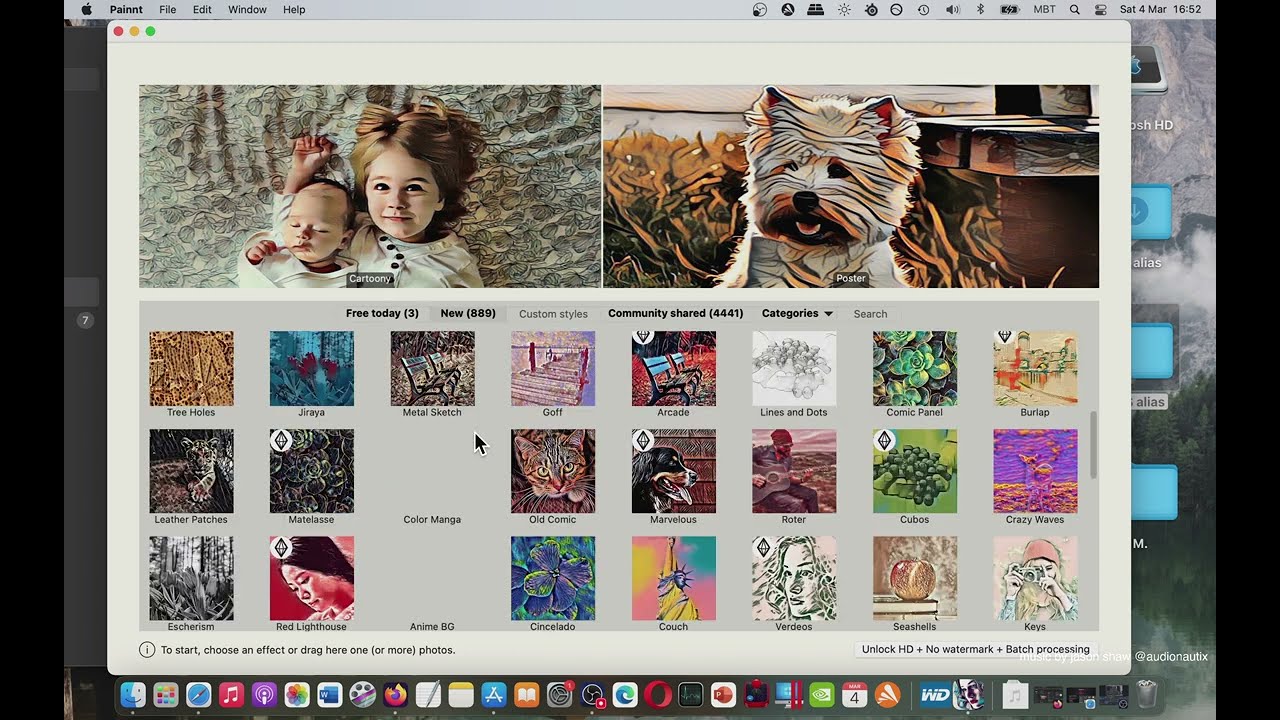This screenshot has width=1280, height=720.
Task: Pick the Crazy Waves style
Action: tap(1035, 471)
